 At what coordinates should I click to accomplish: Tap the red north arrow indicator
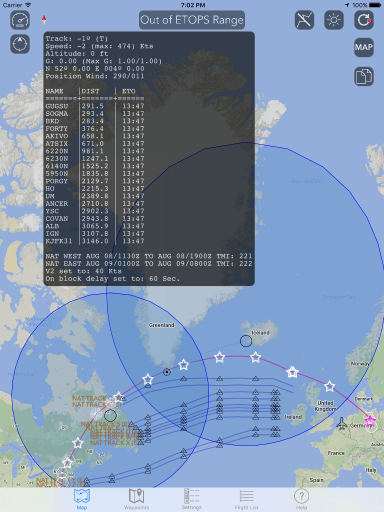(44, 20)
